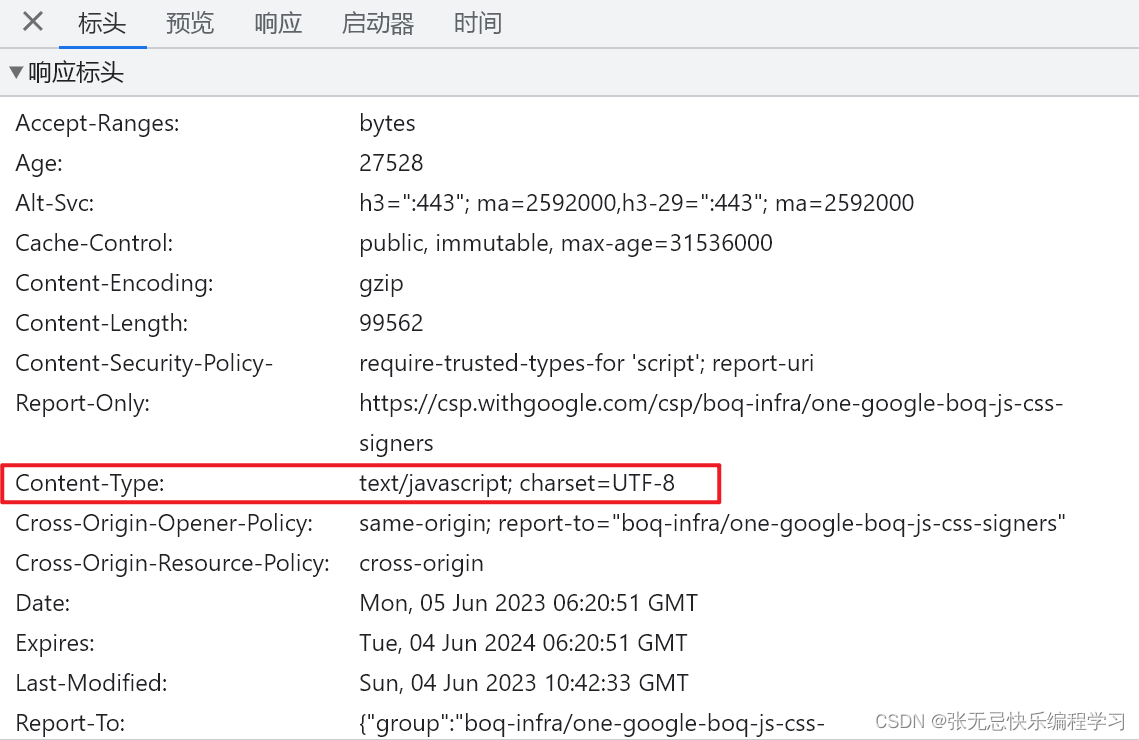
Task: Collapse the 响应标头 section
Action: (15, 71)
